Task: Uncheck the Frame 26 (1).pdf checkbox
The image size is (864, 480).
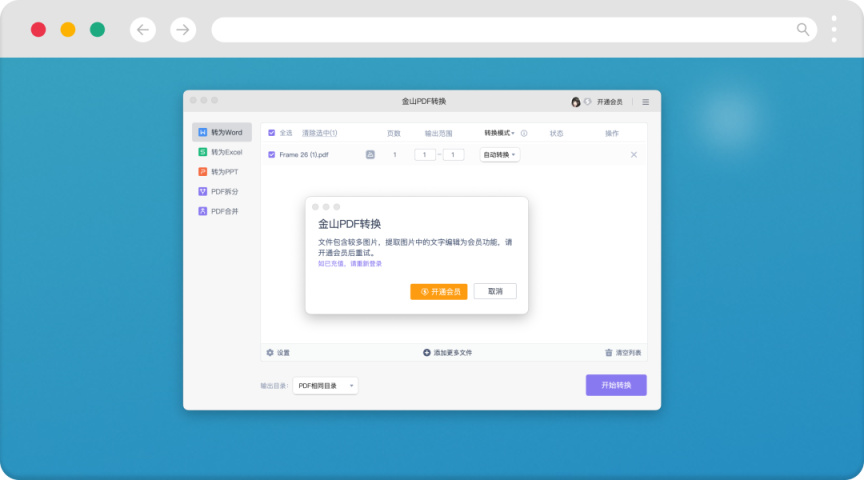Action: coord(272,155)
